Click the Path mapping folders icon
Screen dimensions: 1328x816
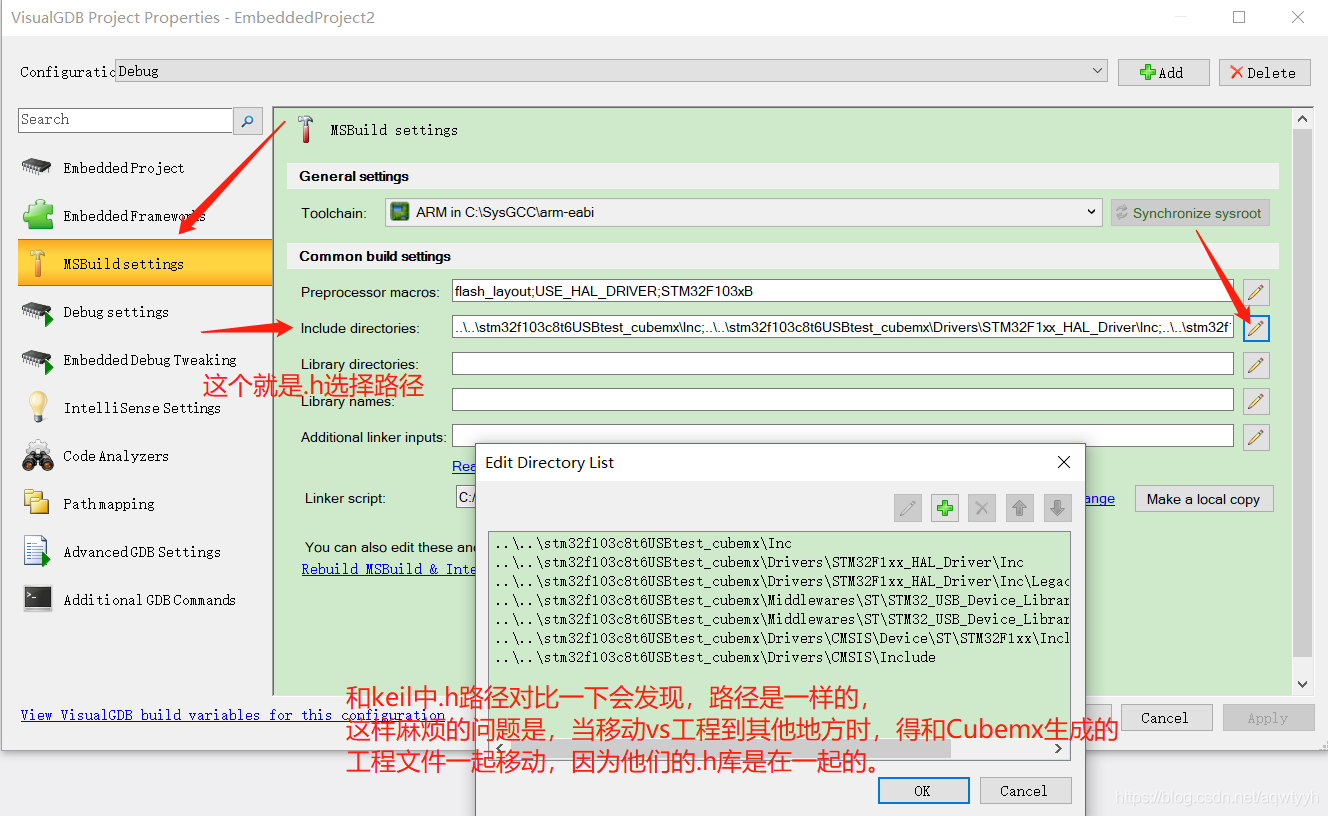pyautogui.click(x=37, y=503)
